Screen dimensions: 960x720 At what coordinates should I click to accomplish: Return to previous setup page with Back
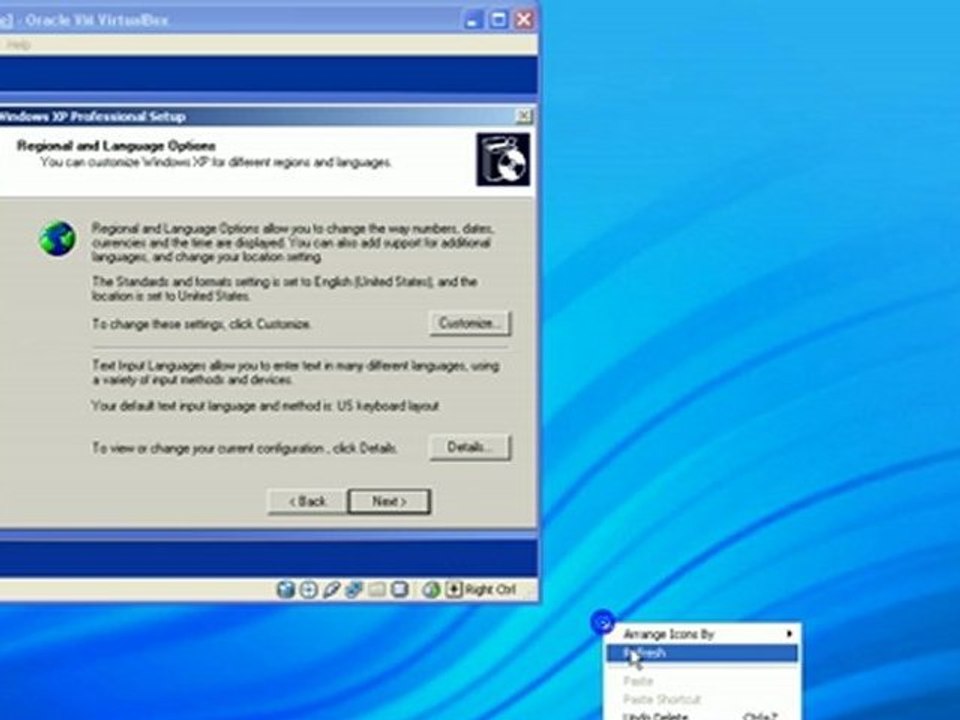pos(307,501)
